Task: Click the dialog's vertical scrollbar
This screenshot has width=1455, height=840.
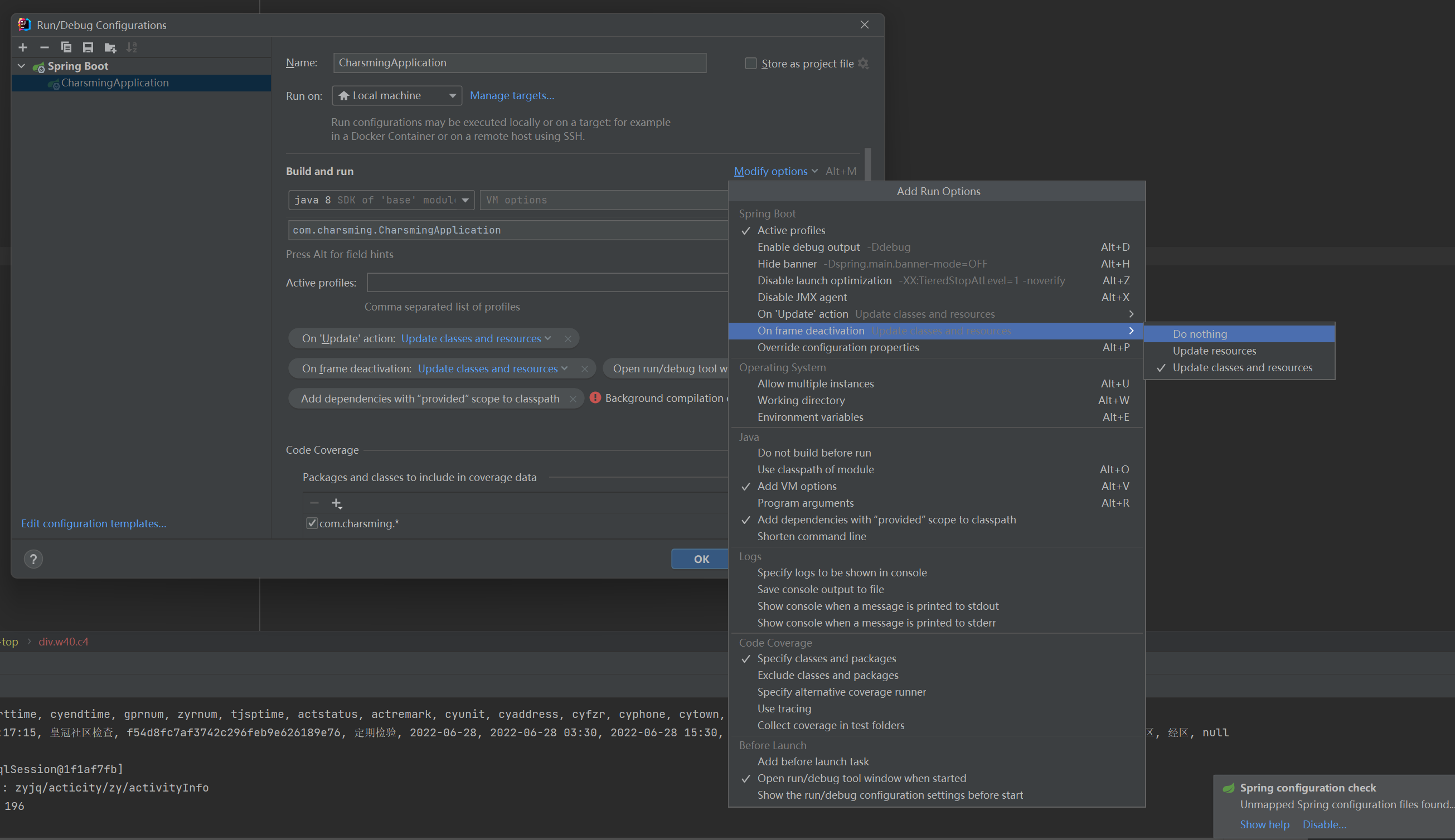Action: 867,164
